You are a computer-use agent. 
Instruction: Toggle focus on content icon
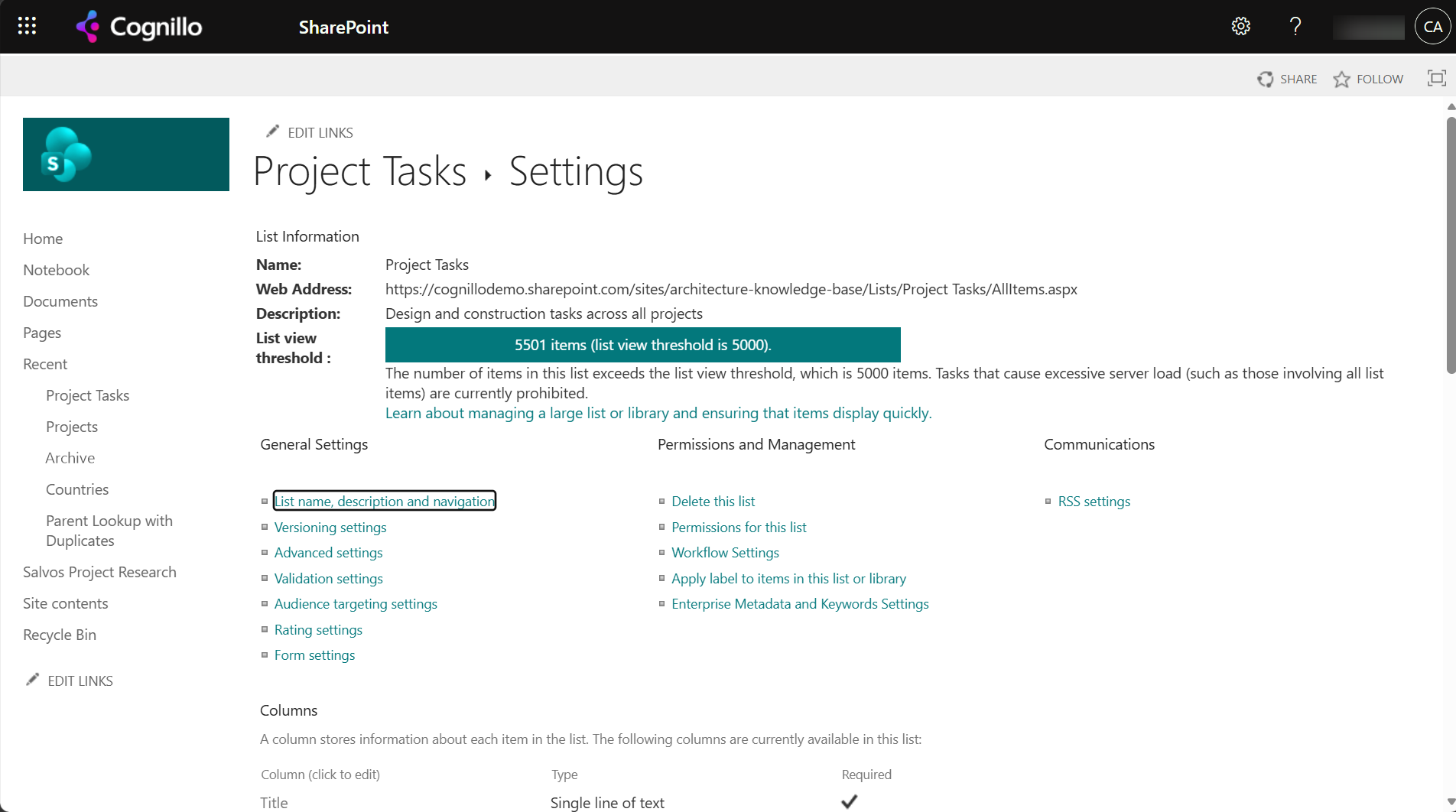pos(1437,78)
